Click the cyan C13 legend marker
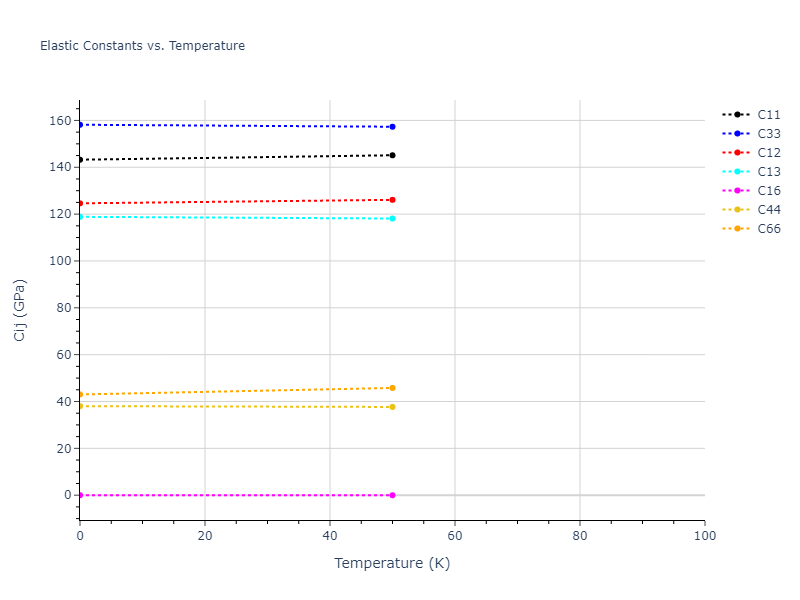The height and width of the screenshot is (600, 800). pos(737,172)
